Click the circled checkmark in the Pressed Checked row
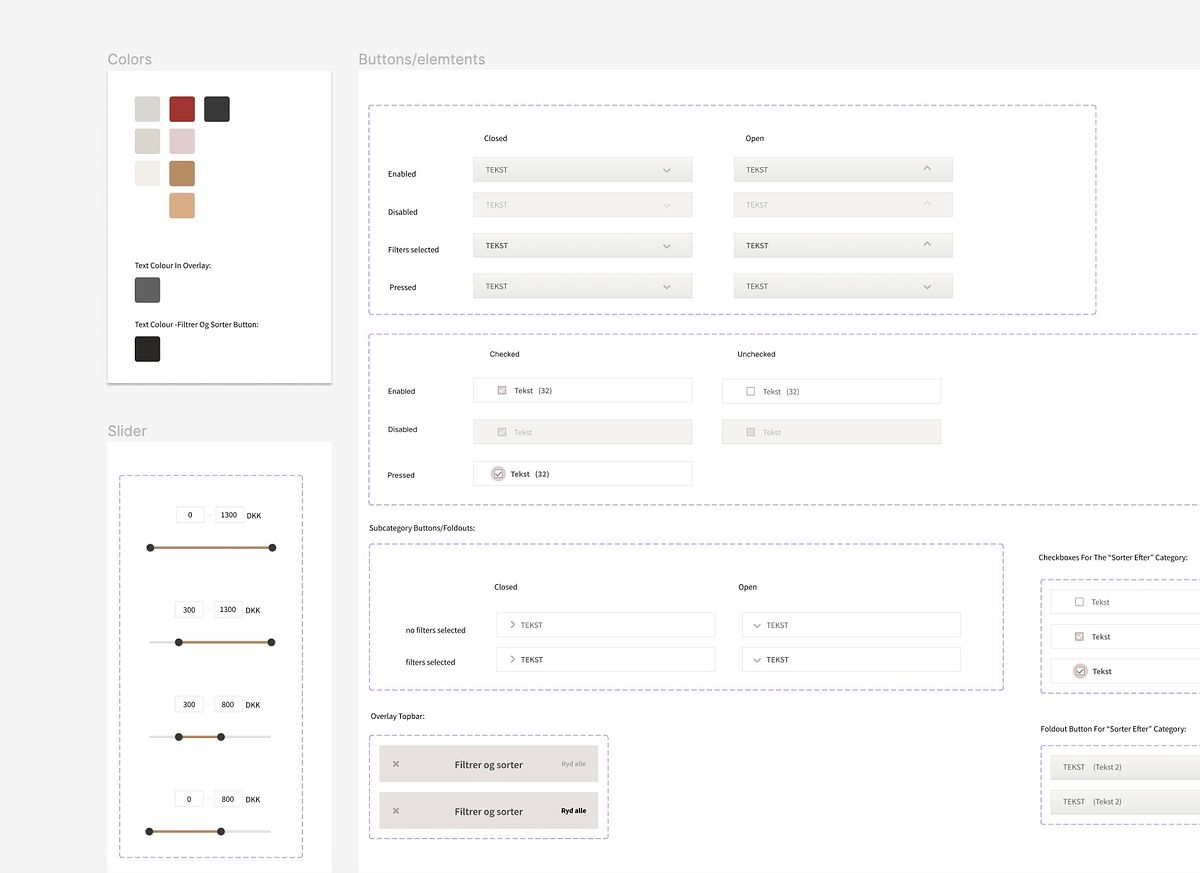 point(498,474)
